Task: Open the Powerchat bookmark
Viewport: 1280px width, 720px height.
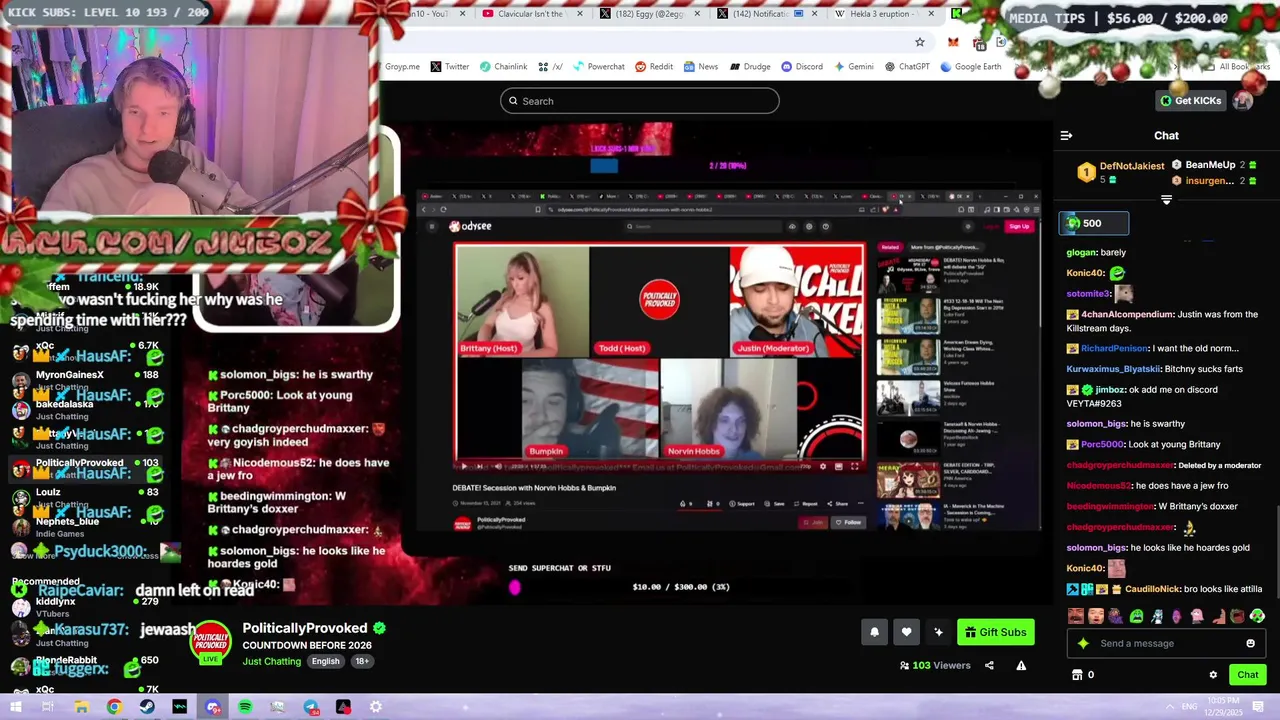Action: pyautogui.click(x=598, y=67)
